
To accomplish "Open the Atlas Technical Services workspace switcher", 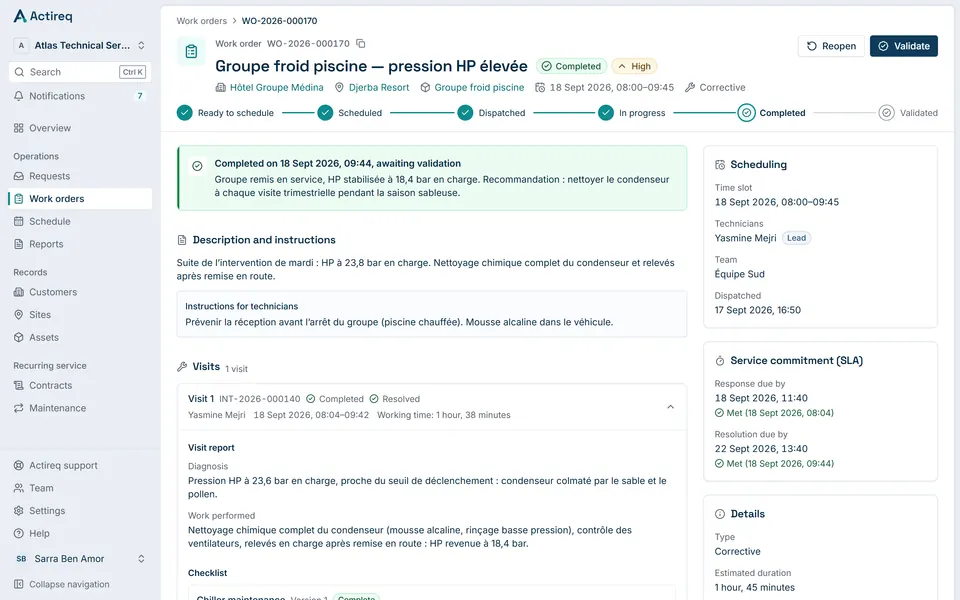I will (x=80, y=45).
